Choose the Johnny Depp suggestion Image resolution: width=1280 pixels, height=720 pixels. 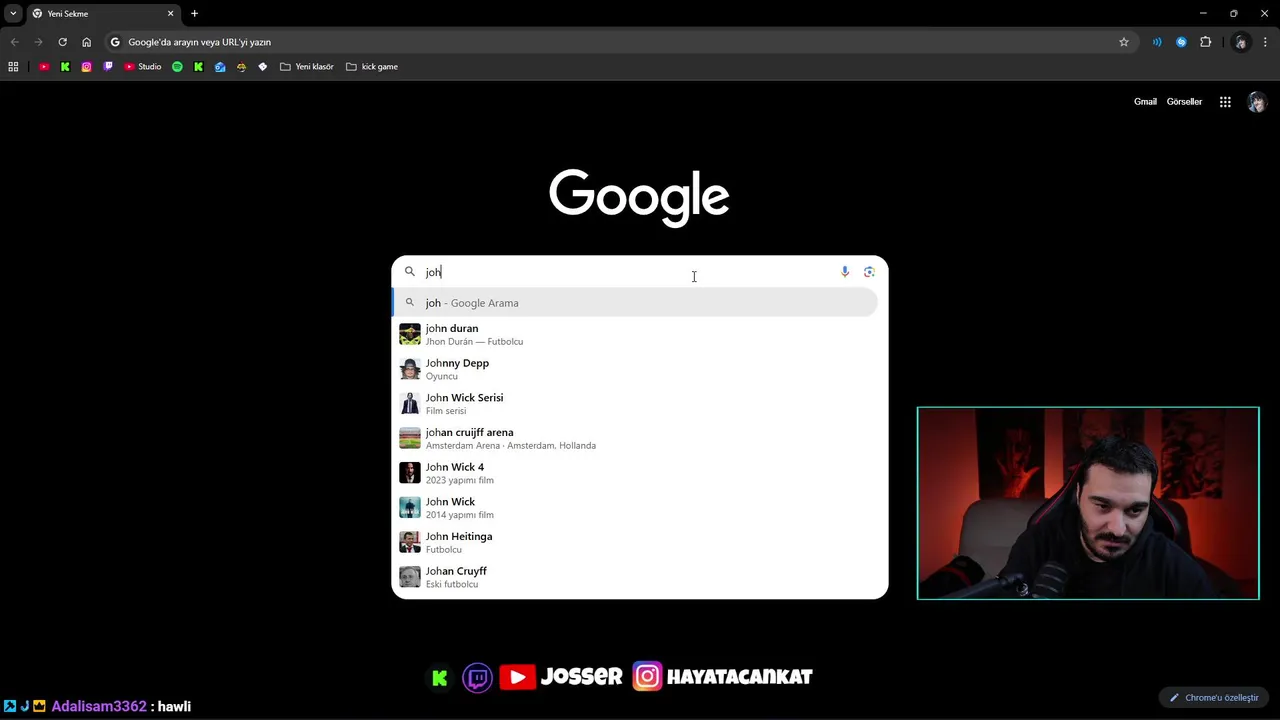tap(635, 369)
